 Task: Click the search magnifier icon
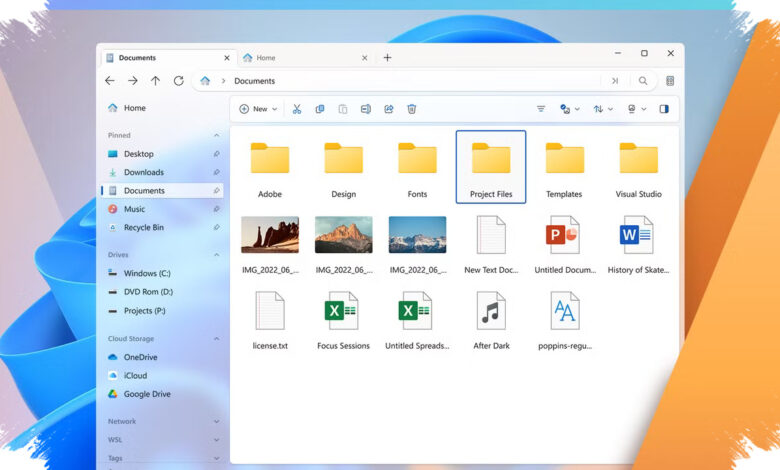coord(643,81)
